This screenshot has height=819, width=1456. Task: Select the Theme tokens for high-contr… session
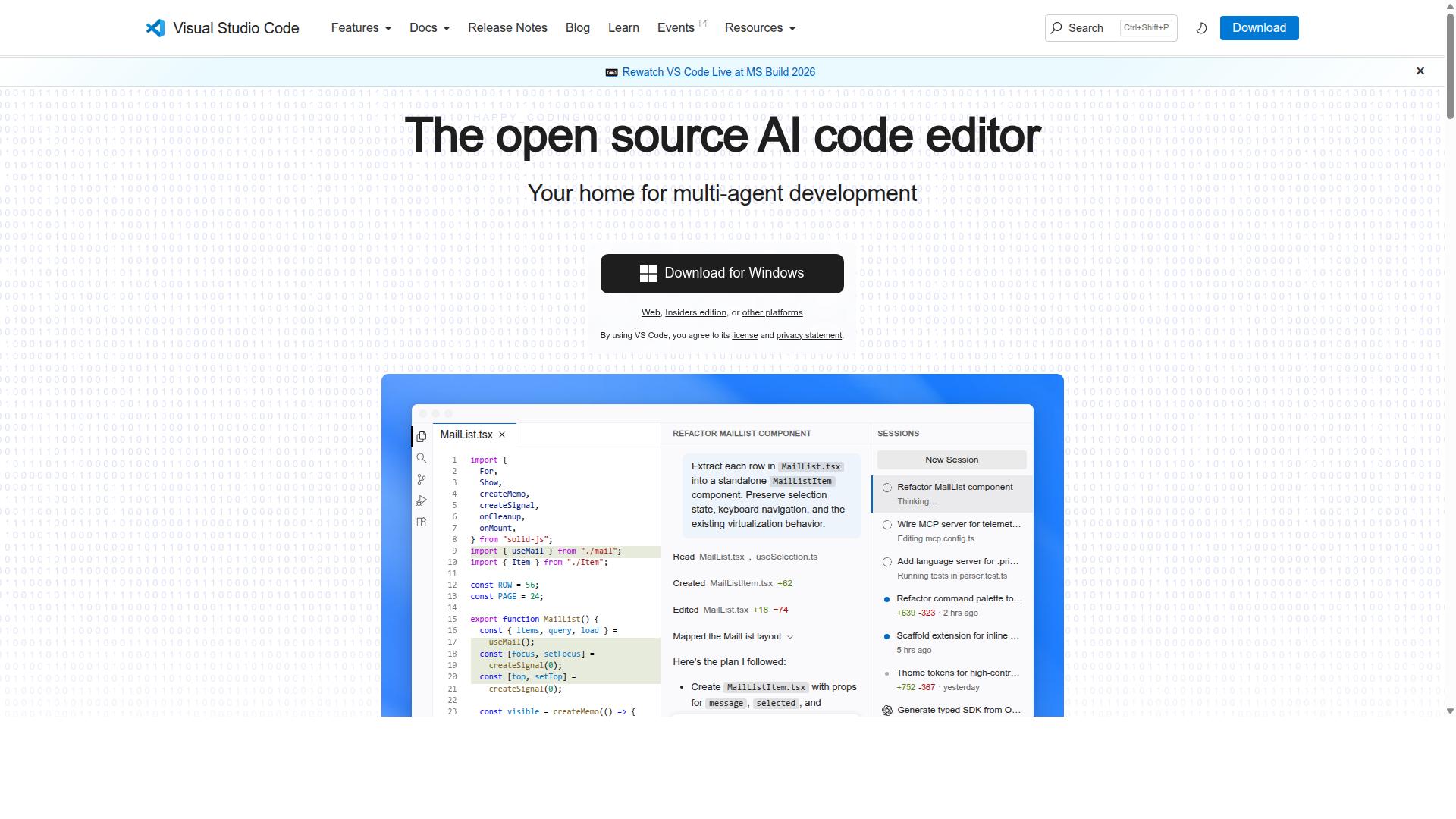pyautogui.click(x=952, y=679)
